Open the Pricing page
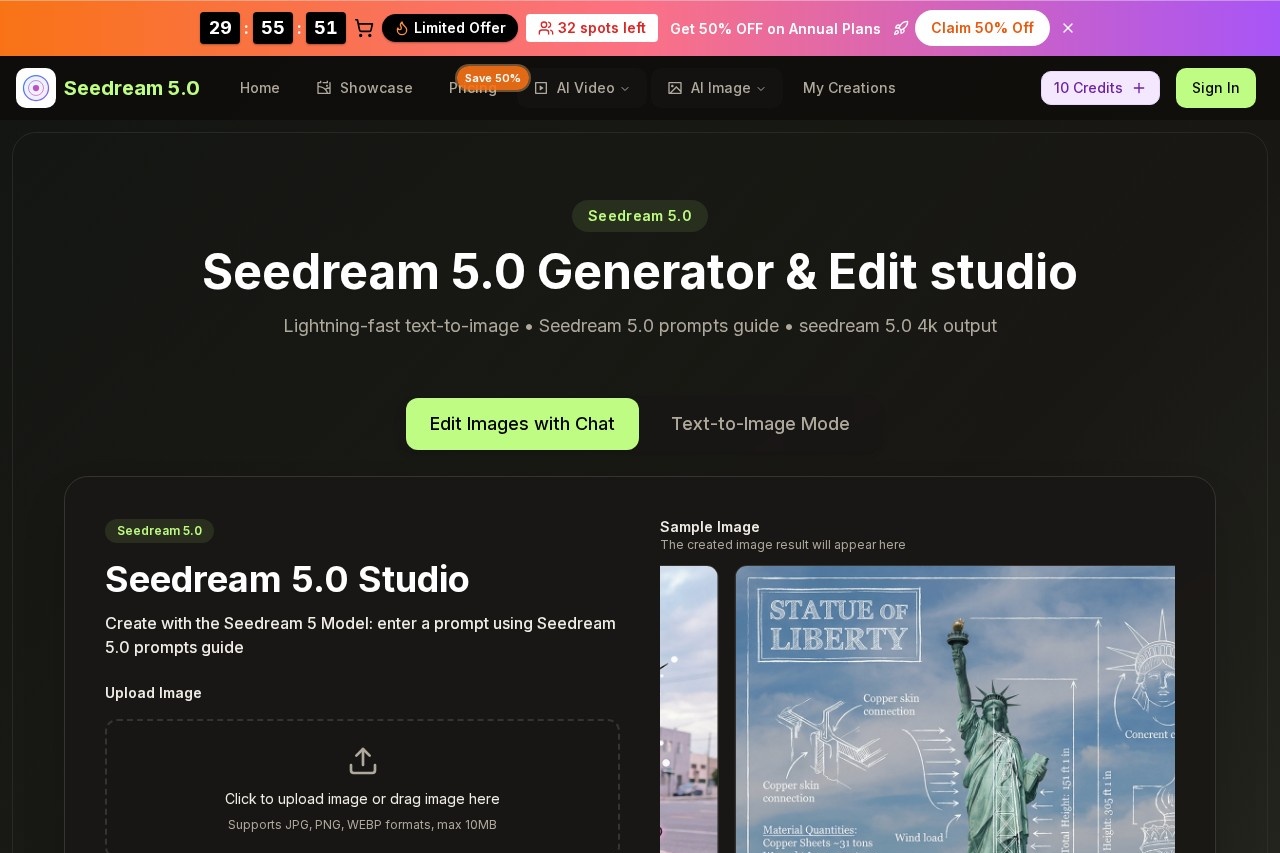This screenshot has width=1280, height=853. [x=473, y=88]
